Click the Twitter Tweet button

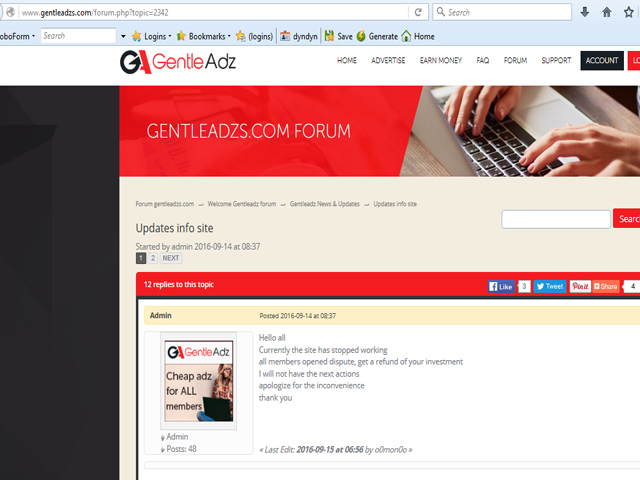pyautogui.click(x=550, y=287)
